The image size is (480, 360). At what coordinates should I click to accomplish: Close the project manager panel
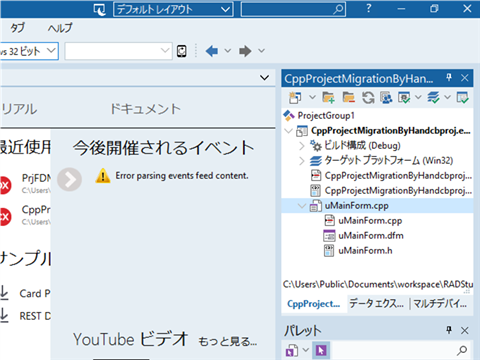click(465, 78)
